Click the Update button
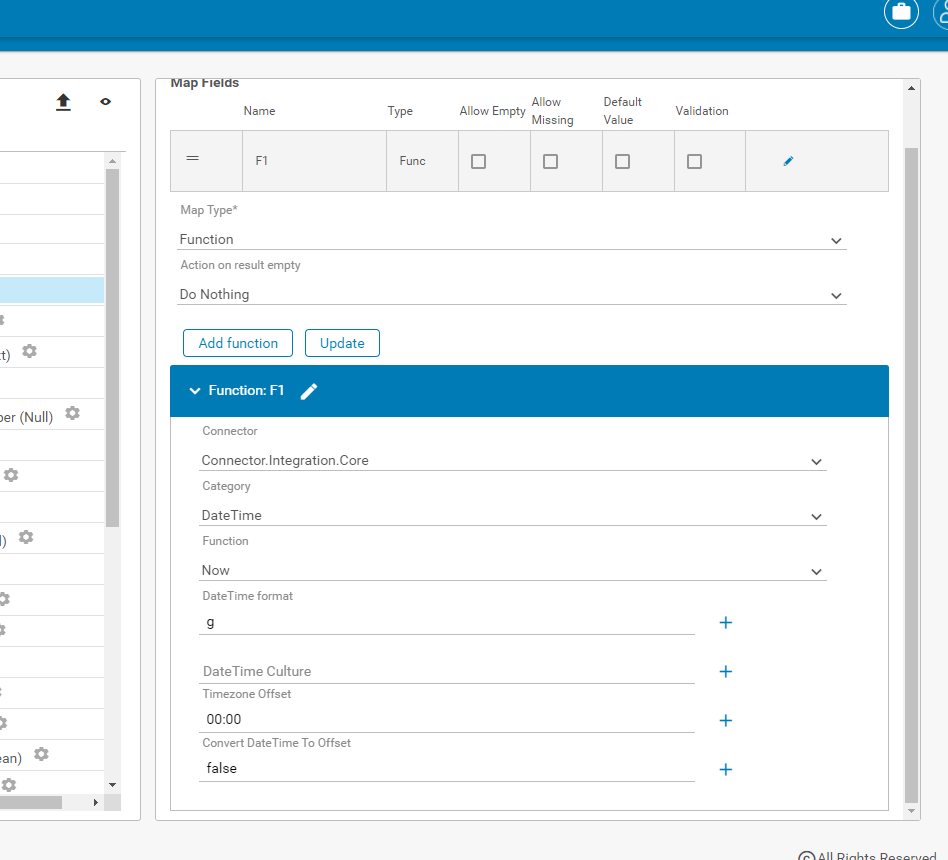Image resolution: width=948 pixels, height=860 pixels. (342, 344)
